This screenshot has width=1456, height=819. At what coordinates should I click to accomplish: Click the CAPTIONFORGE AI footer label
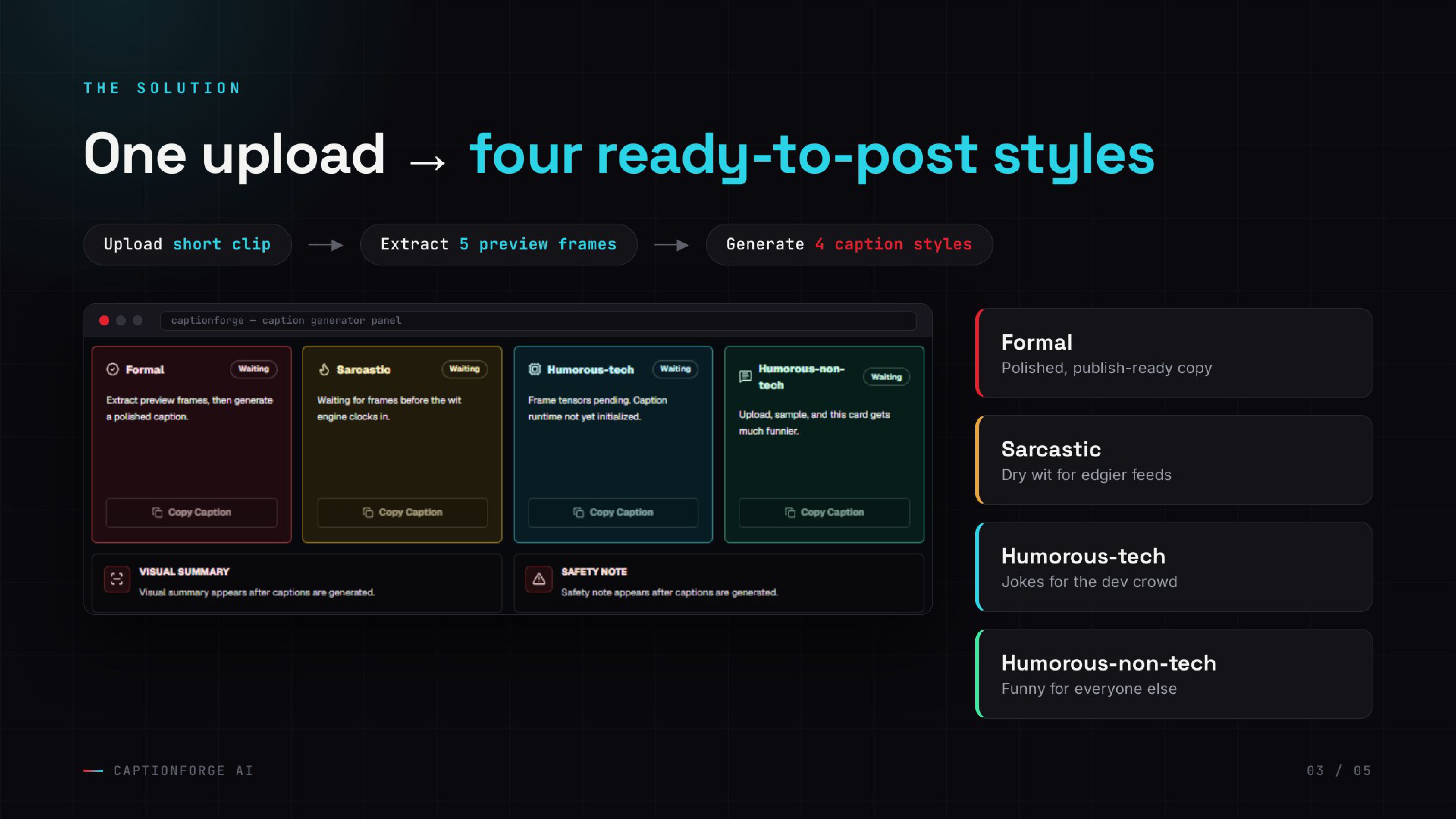coord(184,770)
